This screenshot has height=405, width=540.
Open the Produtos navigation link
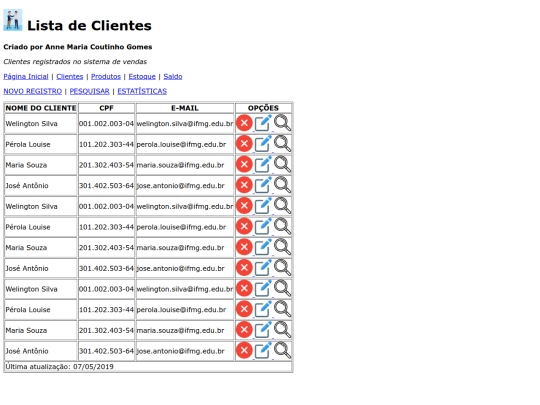106,76
